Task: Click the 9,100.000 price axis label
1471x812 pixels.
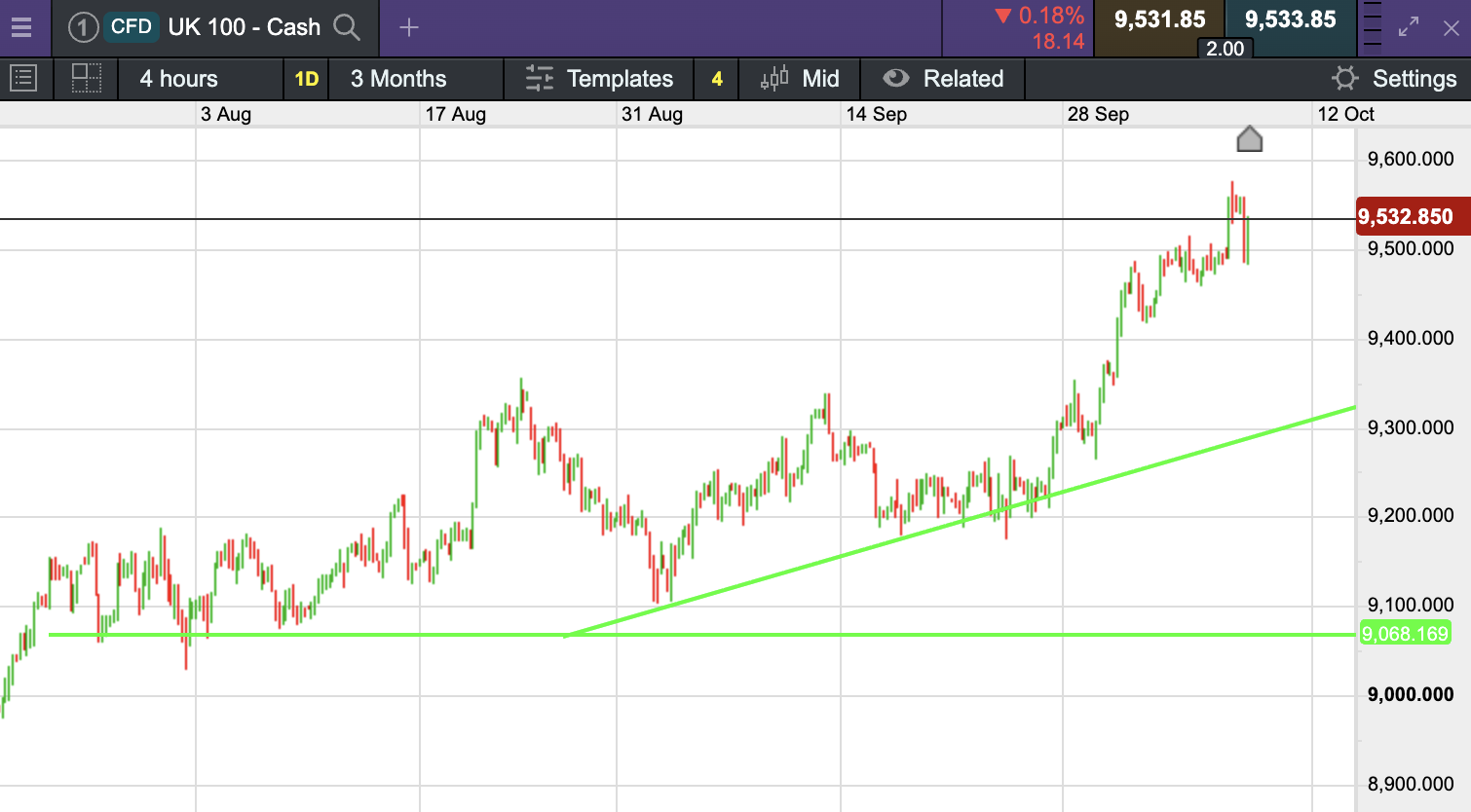Action: coord(1411,605)
